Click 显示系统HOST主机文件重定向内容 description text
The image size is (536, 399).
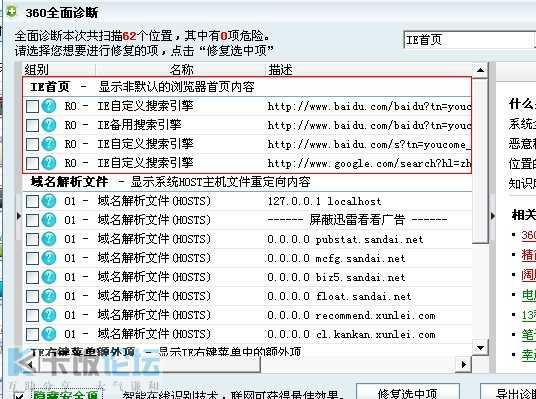[220, 182]
